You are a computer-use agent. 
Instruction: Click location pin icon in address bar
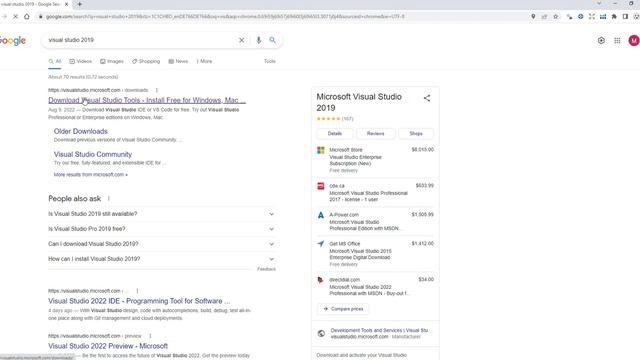533,17
